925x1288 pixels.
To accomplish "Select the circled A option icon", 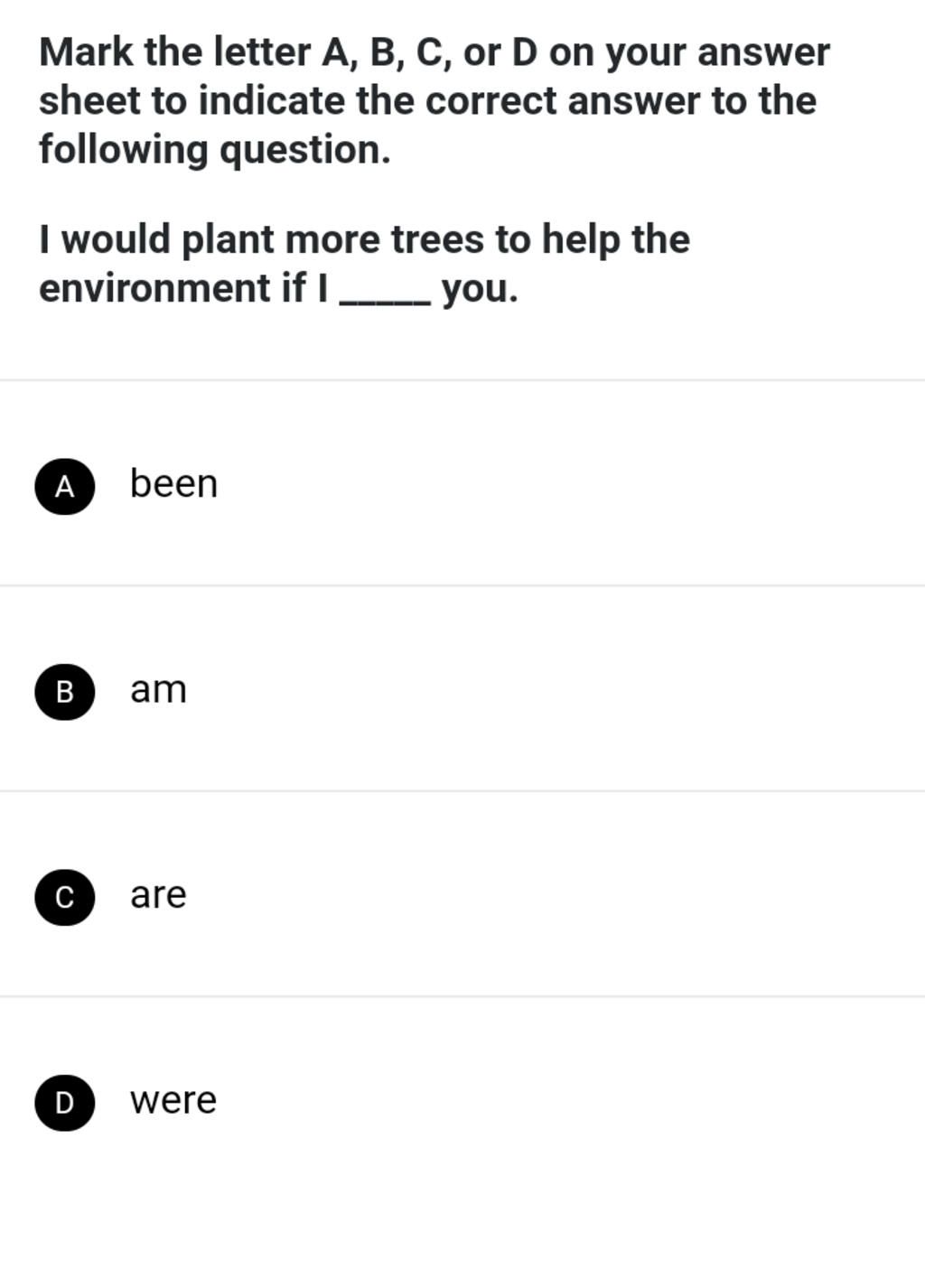I will tap(65, 486).
